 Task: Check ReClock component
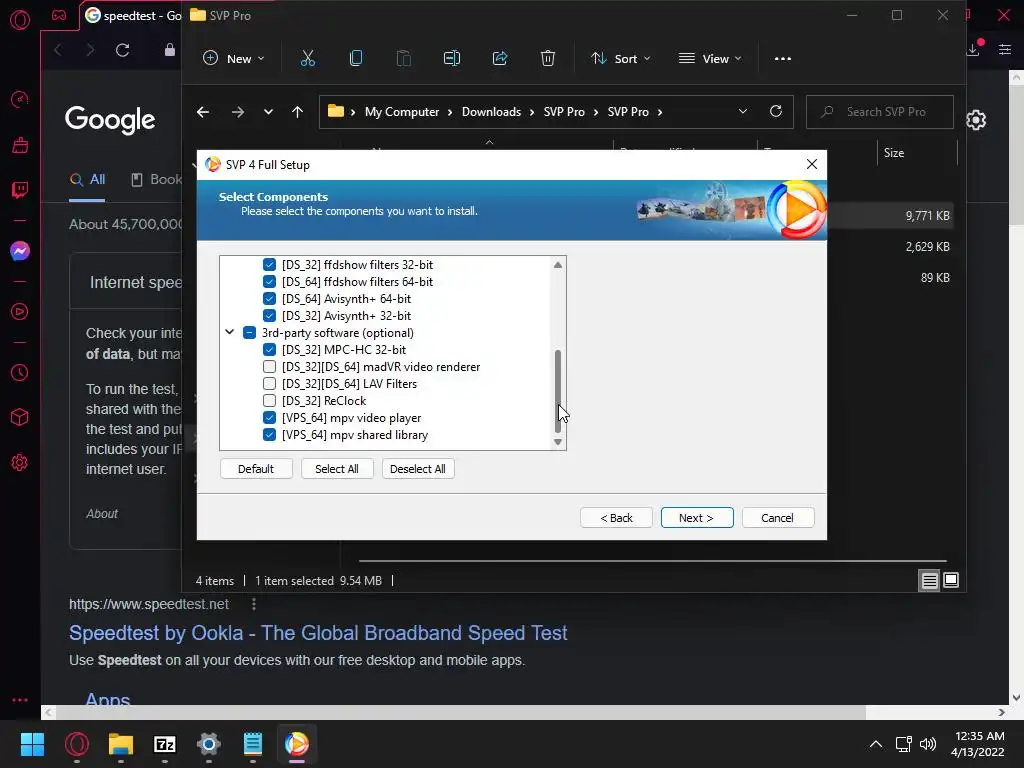pyautogui.click(x=269, y=400)
